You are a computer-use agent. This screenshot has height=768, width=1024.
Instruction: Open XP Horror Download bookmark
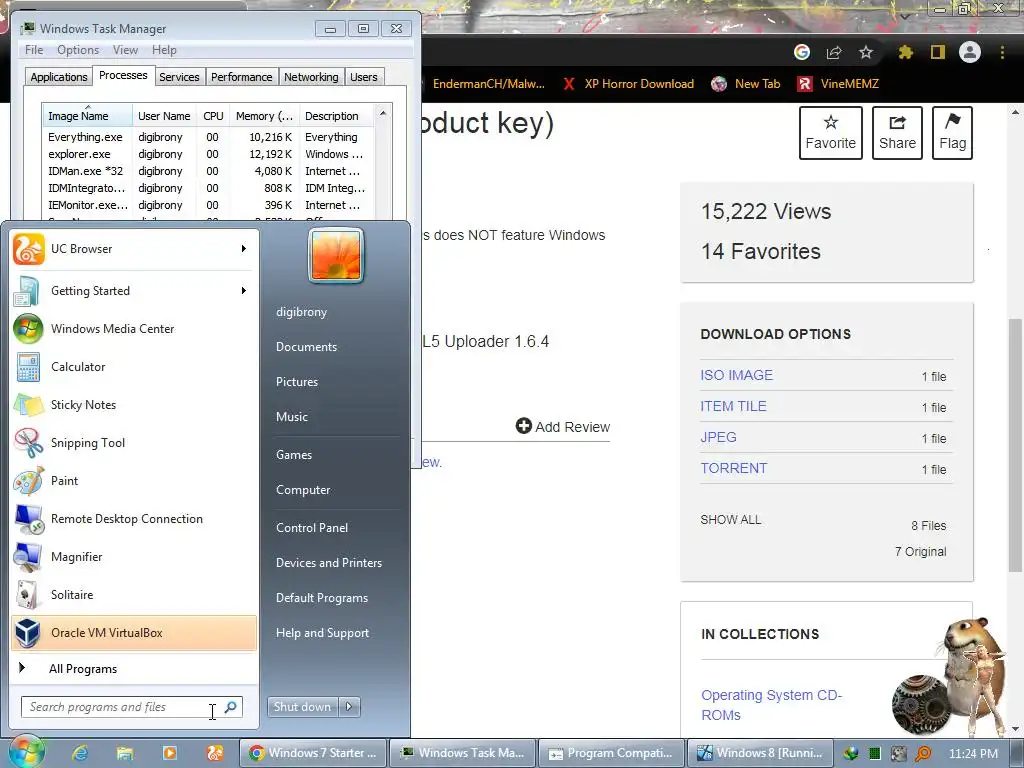pos(628,84)
